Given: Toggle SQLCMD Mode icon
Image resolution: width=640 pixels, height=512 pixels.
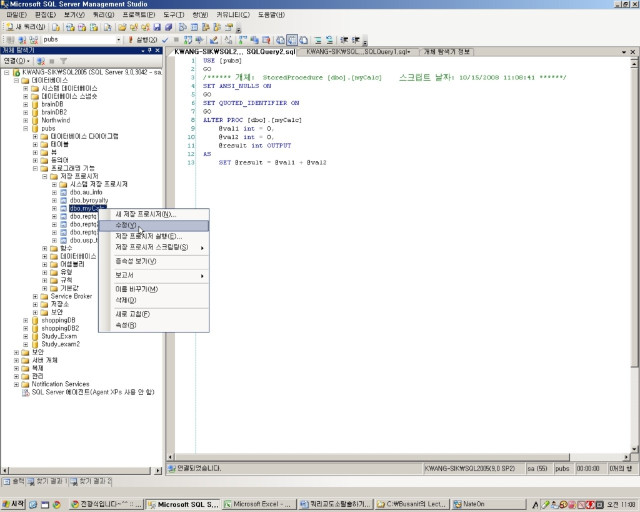Looking at the screenshot, I should click(x=266, y=40).
